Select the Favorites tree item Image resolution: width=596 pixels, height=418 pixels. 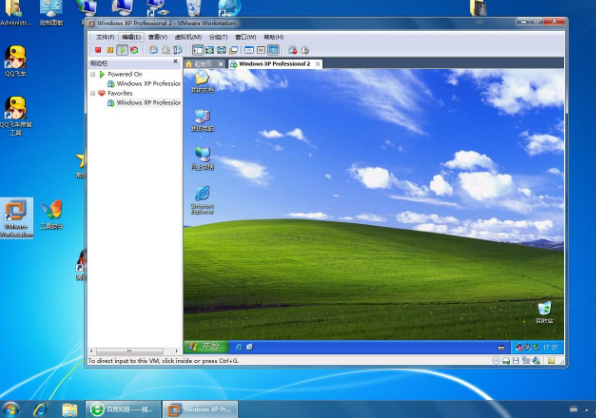pos(116,93)
